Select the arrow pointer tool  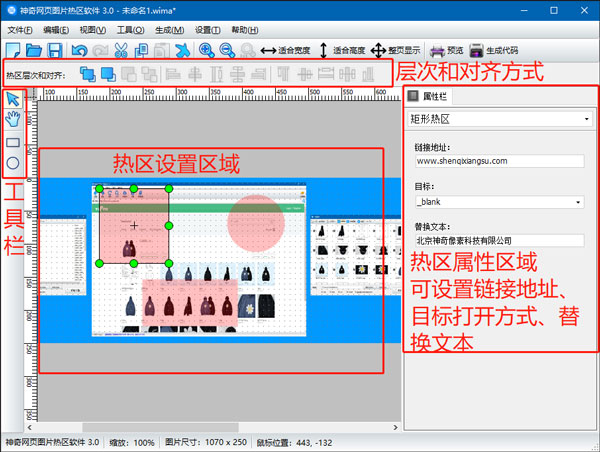click(x=13, y=100)
